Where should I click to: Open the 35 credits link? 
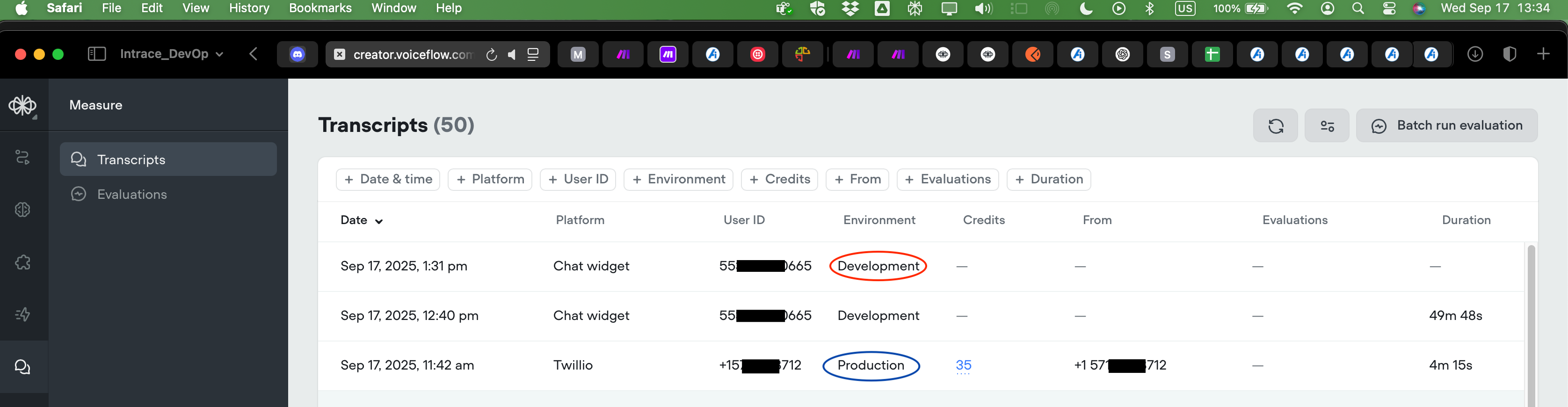pyautogui.click(x=963, y=366)
